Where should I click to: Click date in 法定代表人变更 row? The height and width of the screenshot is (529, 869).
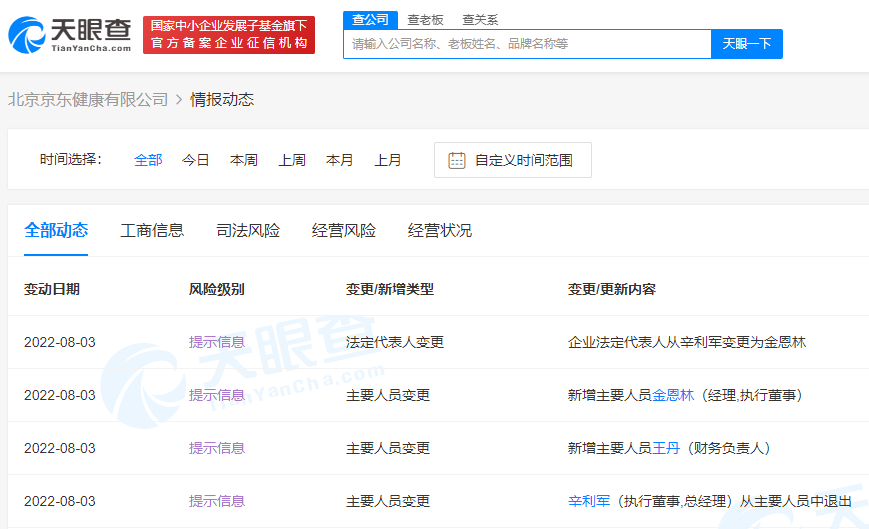(60, 342)
